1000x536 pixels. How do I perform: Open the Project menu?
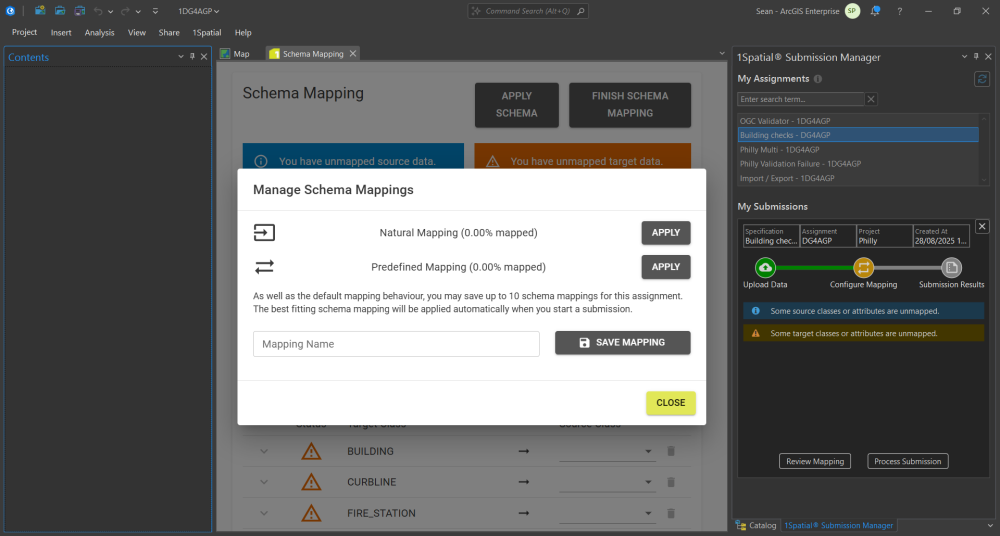tap(24, 33)
